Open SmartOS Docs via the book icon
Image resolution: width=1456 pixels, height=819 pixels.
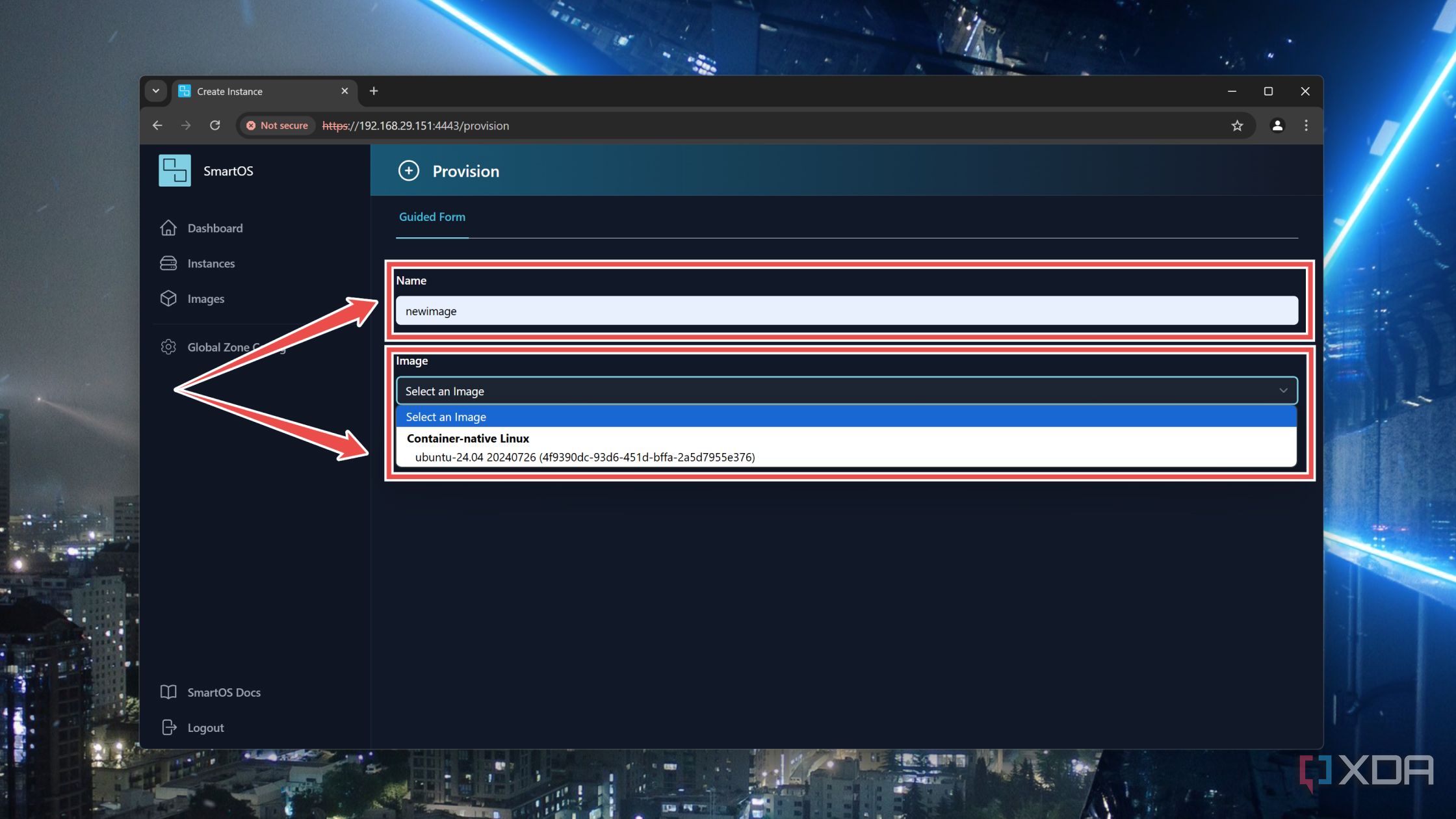(x=169, y=692)
